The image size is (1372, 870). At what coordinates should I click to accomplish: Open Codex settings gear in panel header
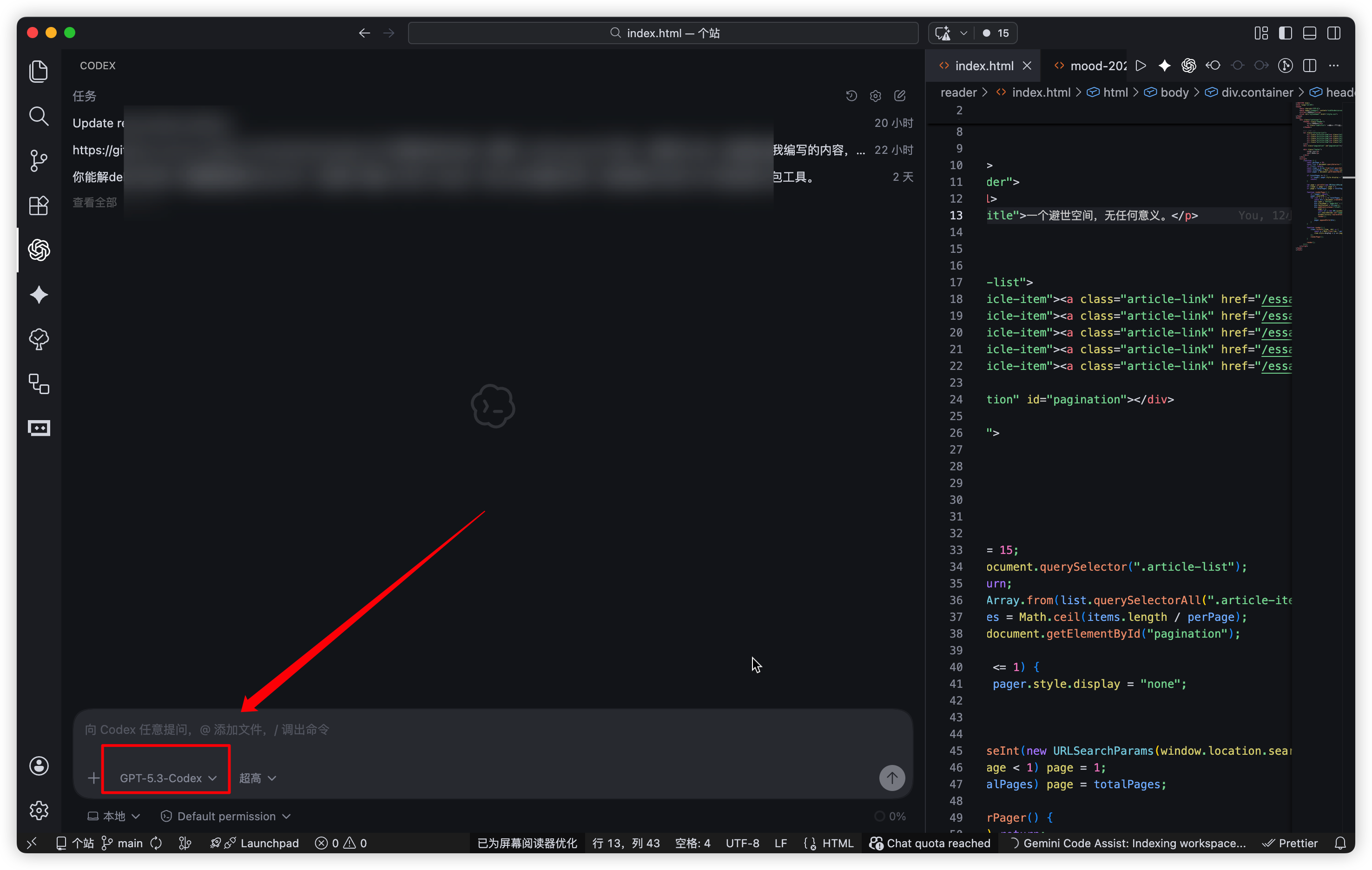click(x=876, y=96)
